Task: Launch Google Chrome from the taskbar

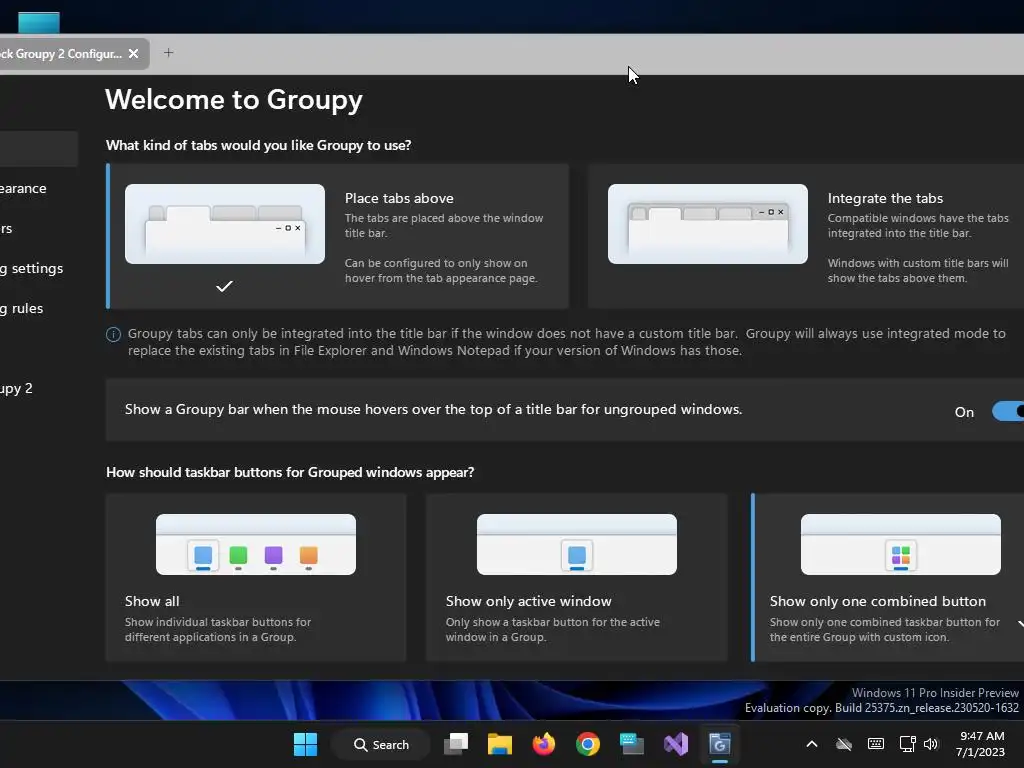Action: (x=588, y=744)
